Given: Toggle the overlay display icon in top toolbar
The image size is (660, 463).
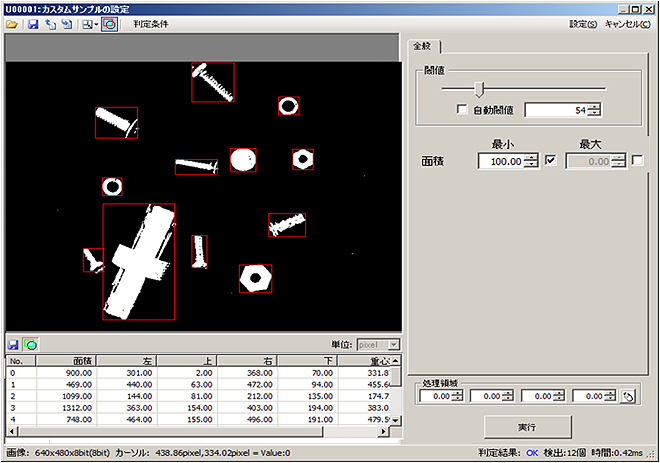Looking at the screenshot, I should coord(110,23).
